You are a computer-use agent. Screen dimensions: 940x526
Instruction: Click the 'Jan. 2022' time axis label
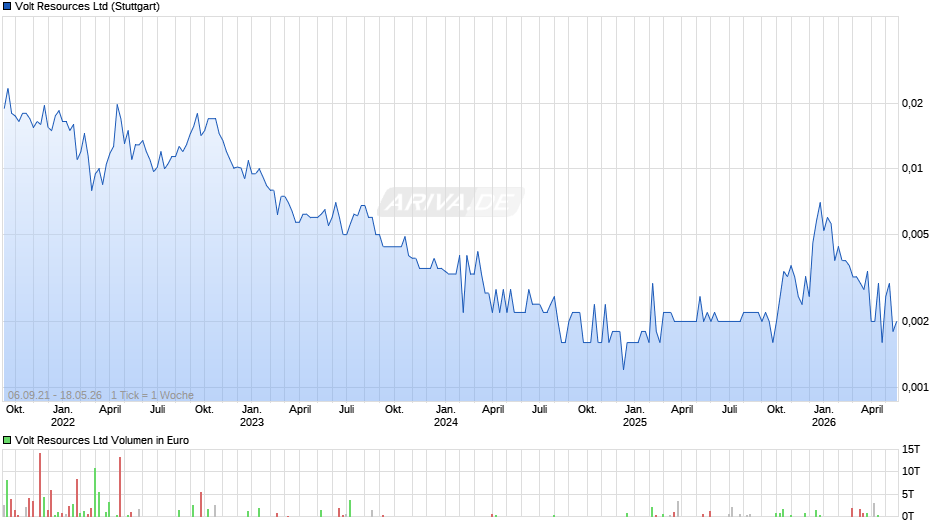(x=63, y=416)
